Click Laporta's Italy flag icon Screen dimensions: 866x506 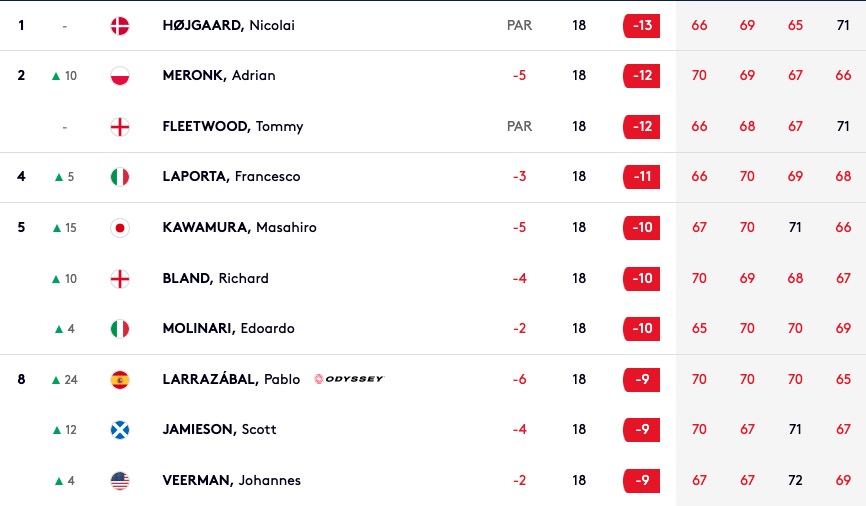pos(120,177)
